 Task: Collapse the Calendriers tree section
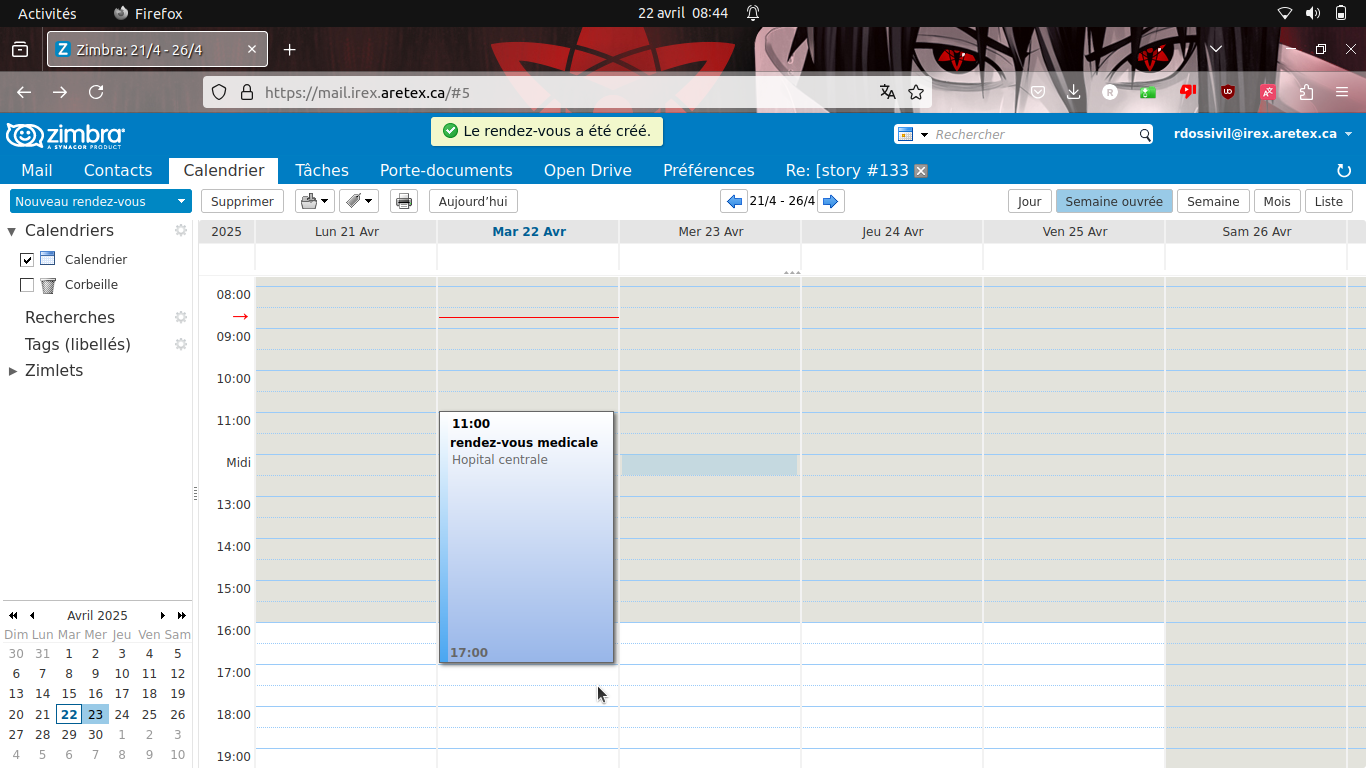12,231
